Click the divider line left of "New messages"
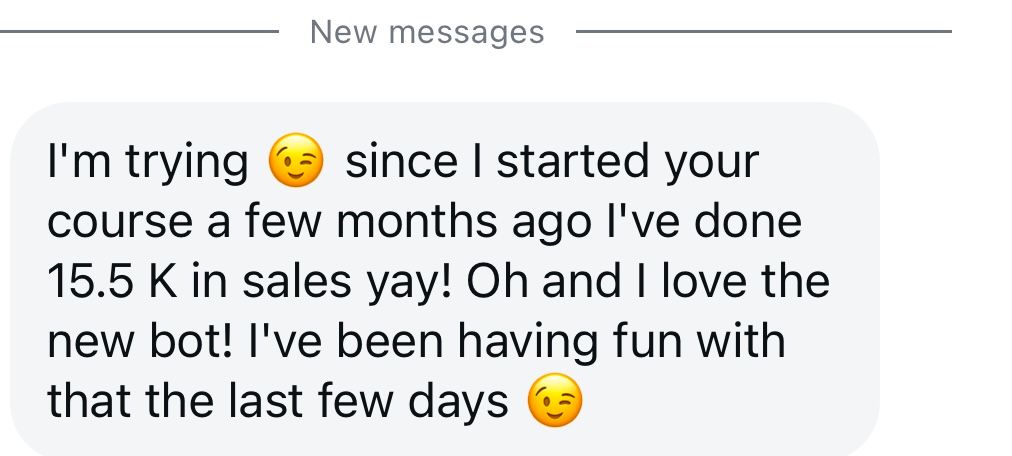The width and height of the screenshot is (1012, 456). click(140, 32)
